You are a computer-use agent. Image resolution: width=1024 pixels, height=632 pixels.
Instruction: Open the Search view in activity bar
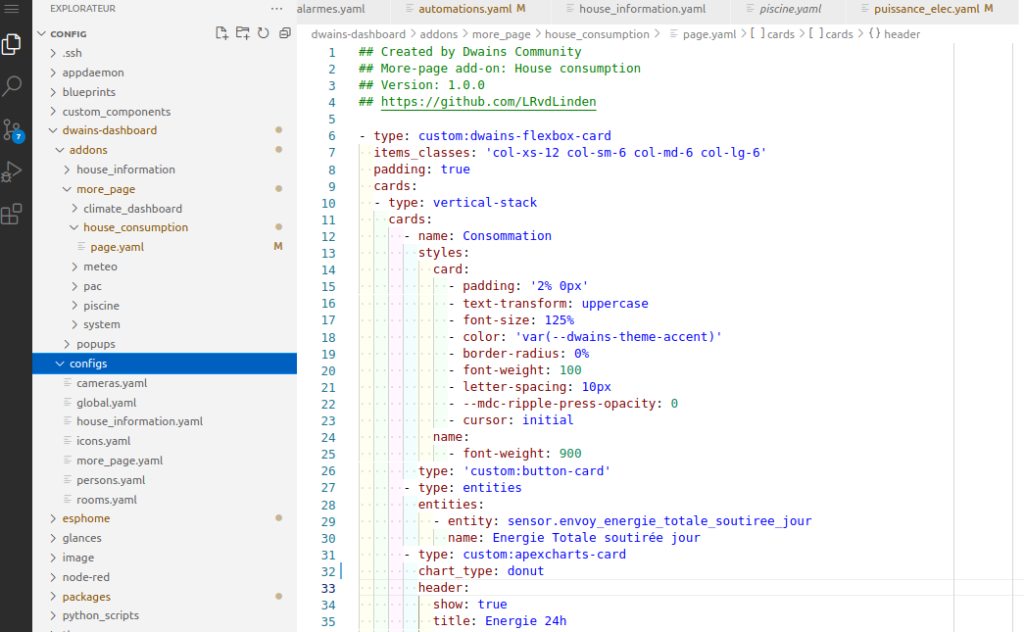coord(12,86)
